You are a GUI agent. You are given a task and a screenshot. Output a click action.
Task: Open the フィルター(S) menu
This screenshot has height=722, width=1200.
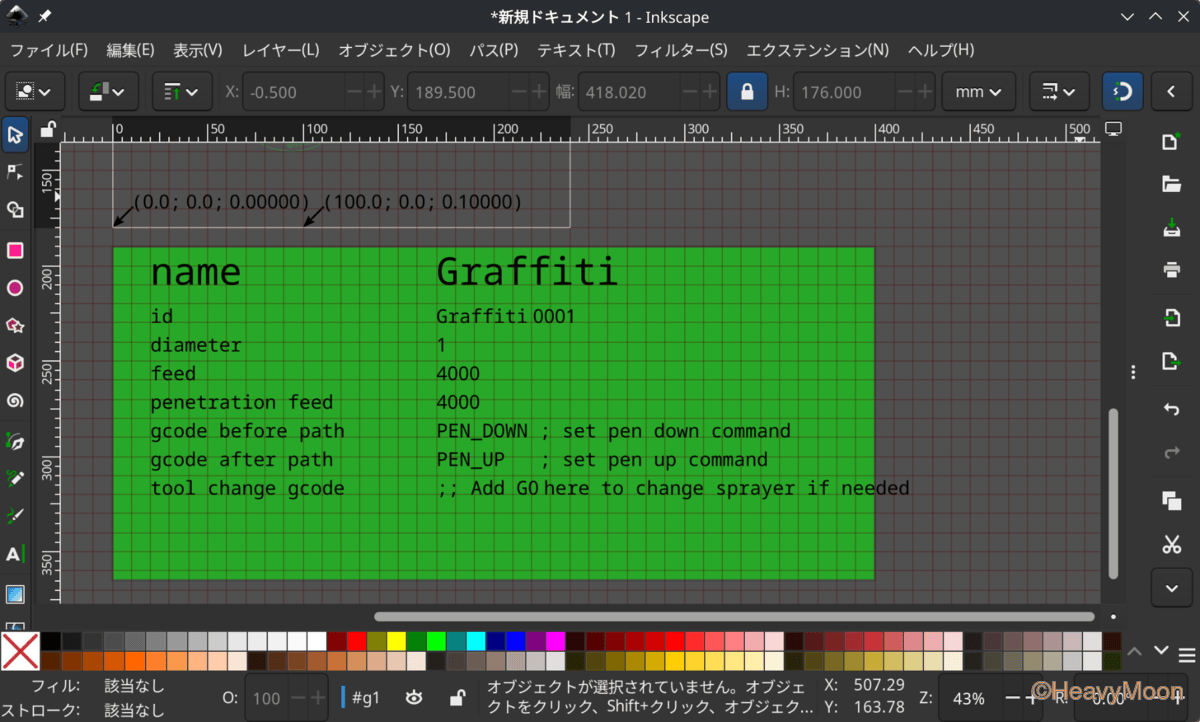point(680,50)
